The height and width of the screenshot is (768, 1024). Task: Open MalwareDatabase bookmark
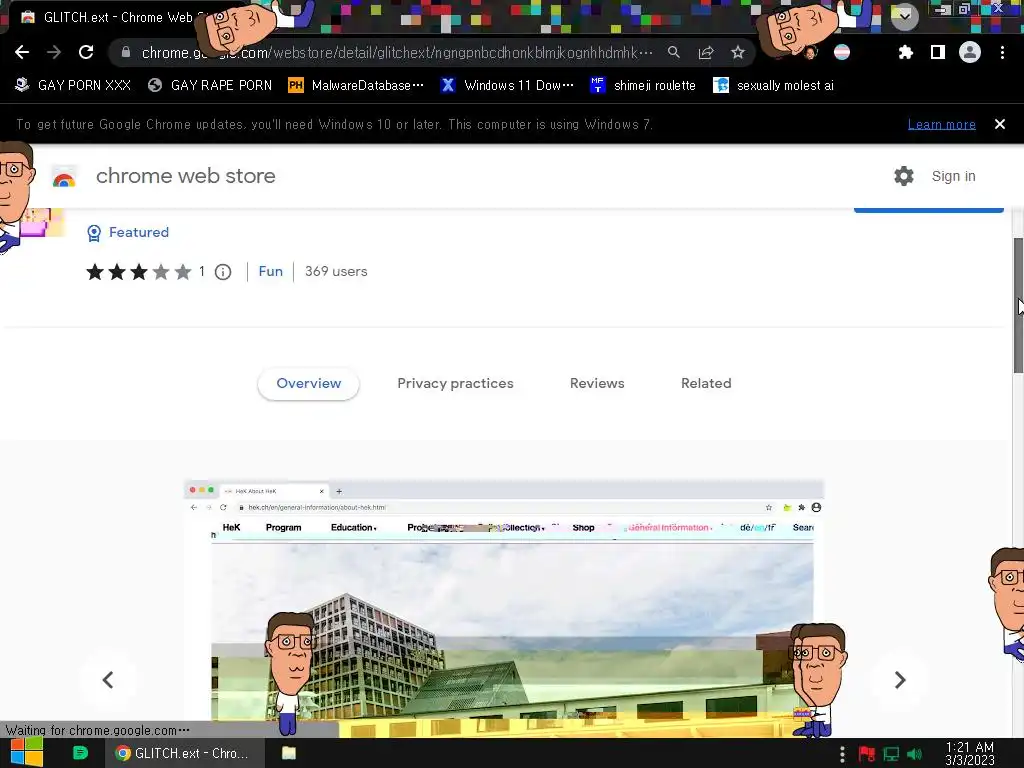pyautogui.click(x=356, y=86)
